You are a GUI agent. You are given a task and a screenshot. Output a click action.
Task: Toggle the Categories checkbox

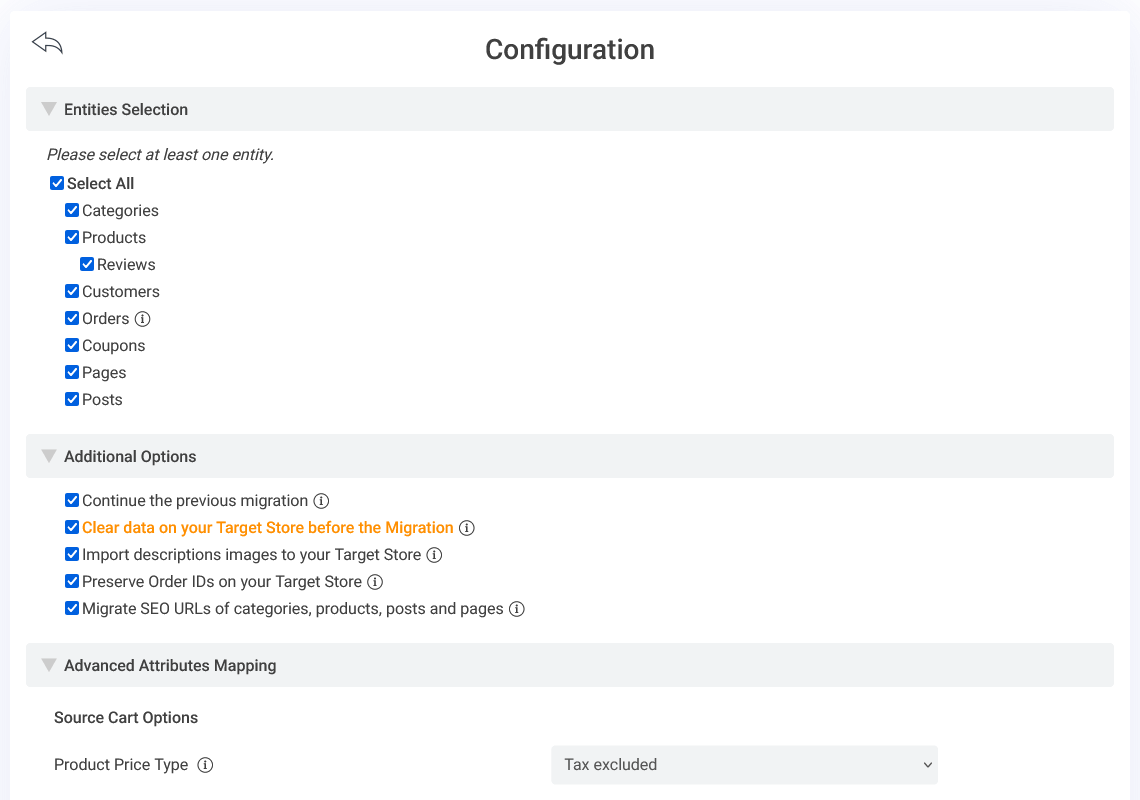click(72, 210)
